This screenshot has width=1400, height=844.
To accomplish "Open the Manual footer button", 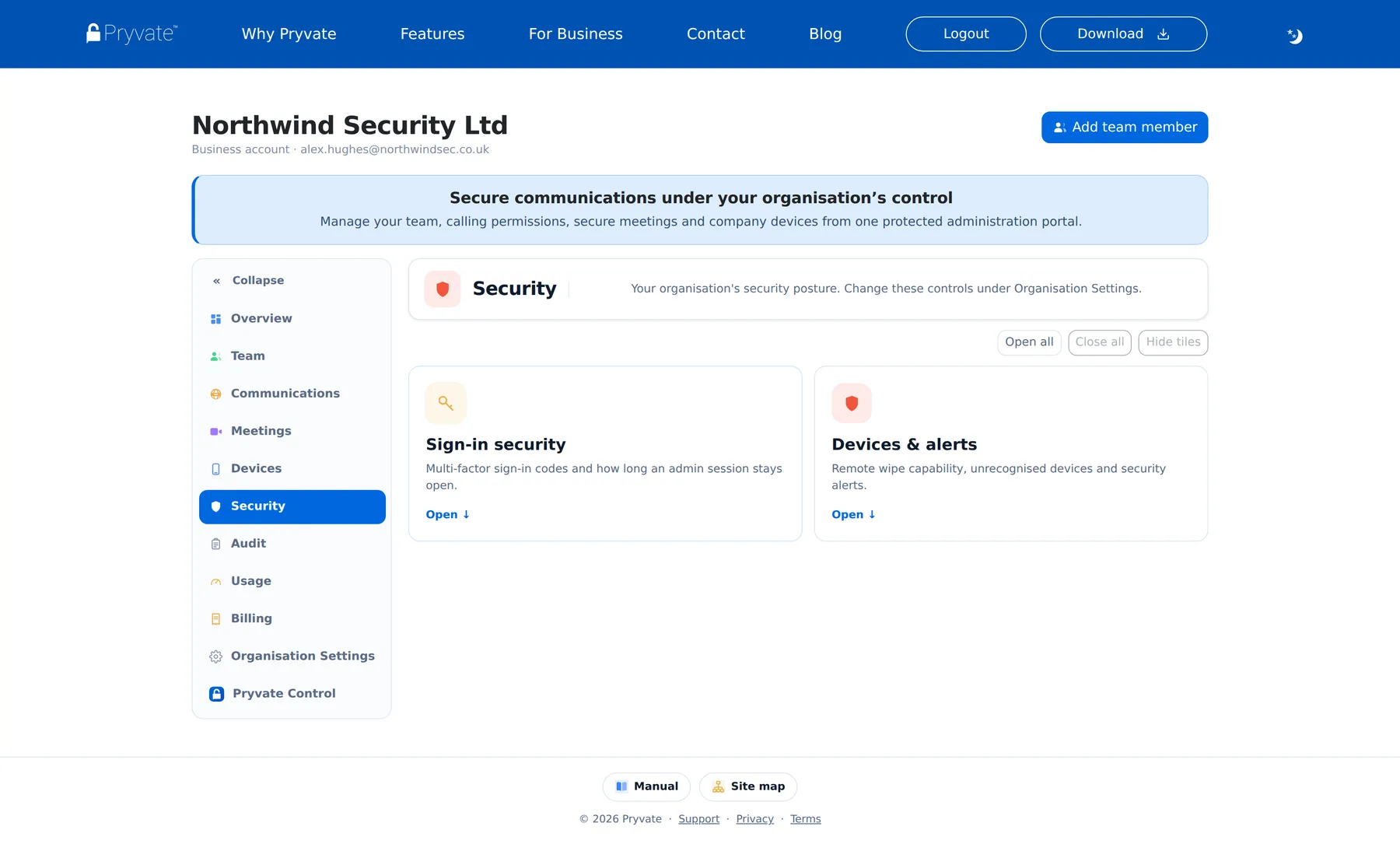I will point(646,786).
